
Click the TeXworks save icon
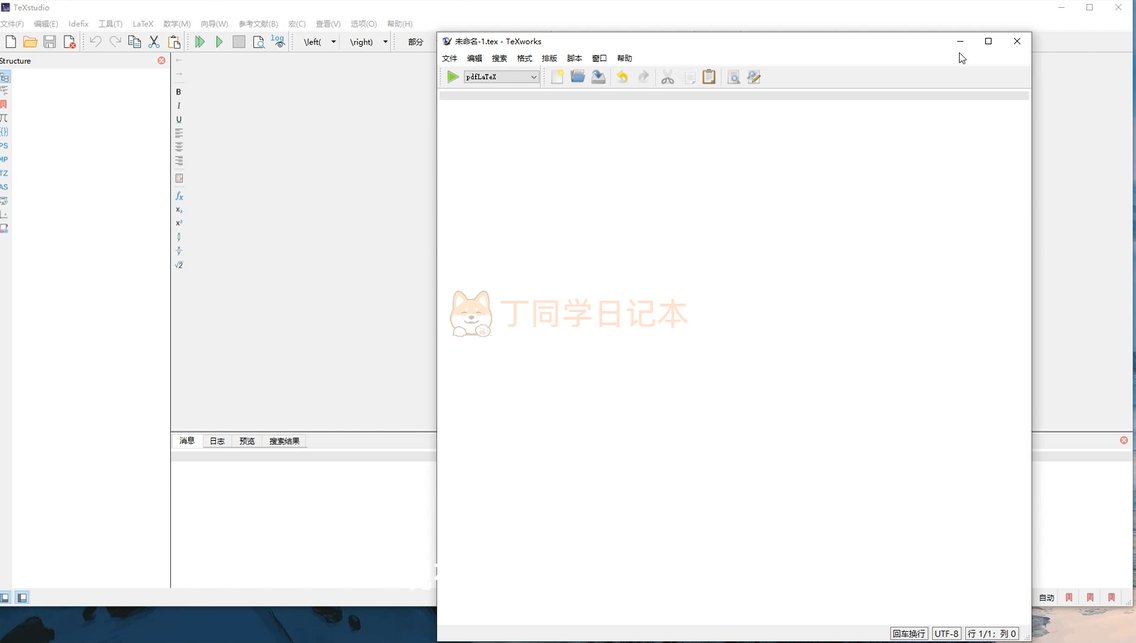pos(598,77)
